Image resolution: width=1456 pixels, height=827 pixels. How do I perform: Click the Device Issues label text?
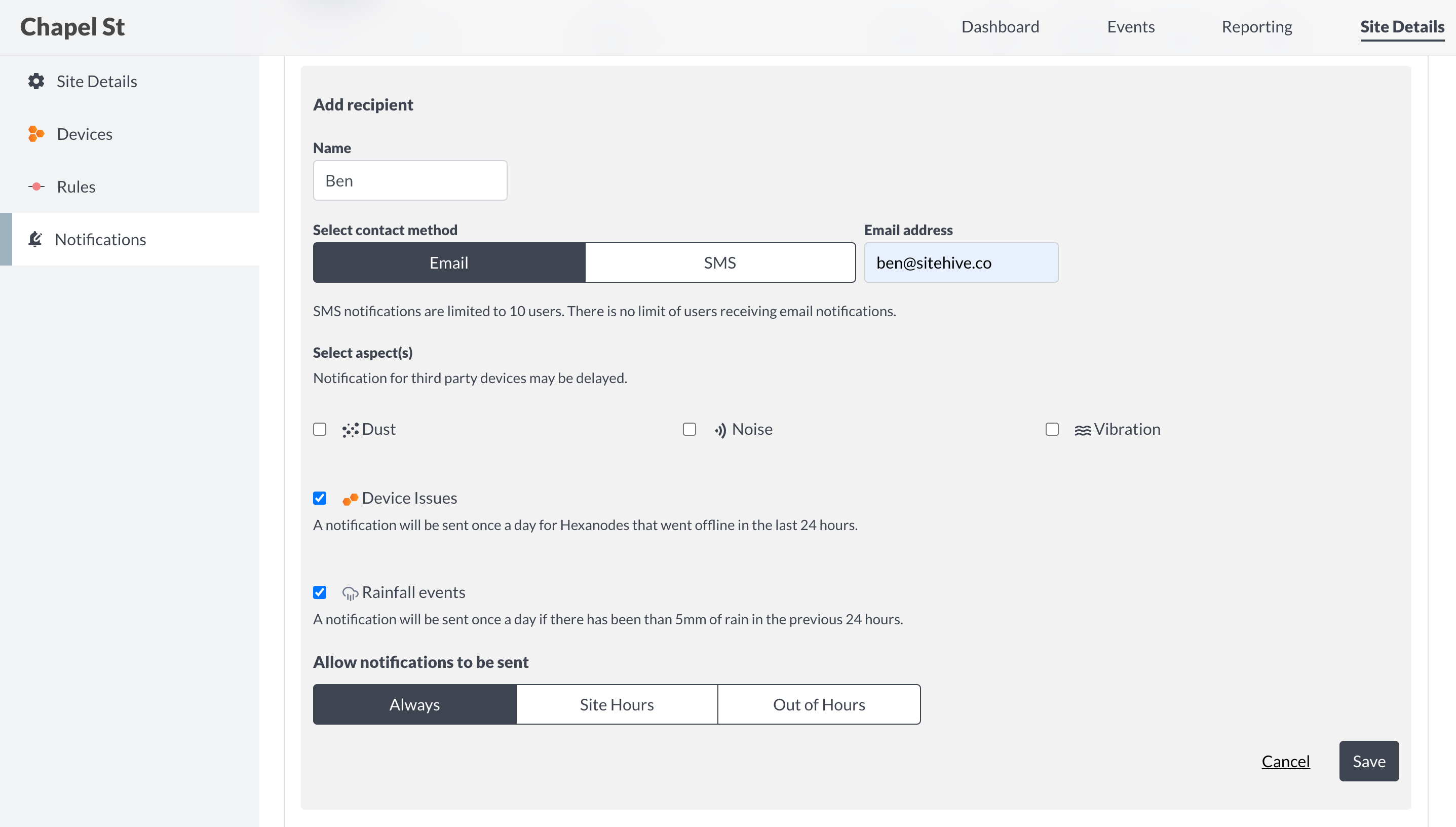tap(409, 498)
